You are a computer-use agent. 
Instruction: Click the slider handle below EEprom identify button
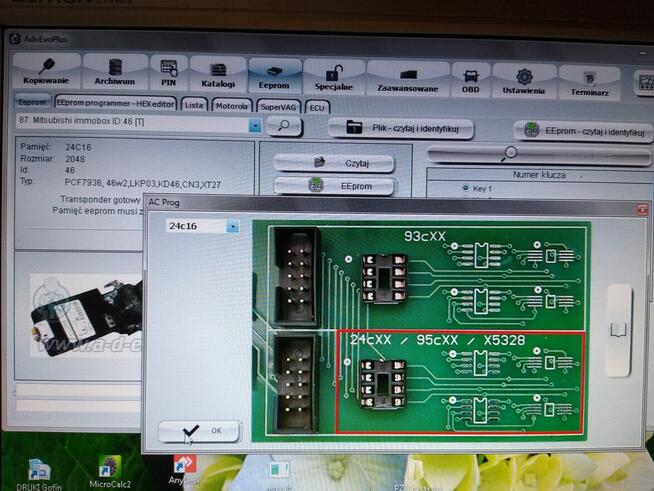[x=511, y=153]
